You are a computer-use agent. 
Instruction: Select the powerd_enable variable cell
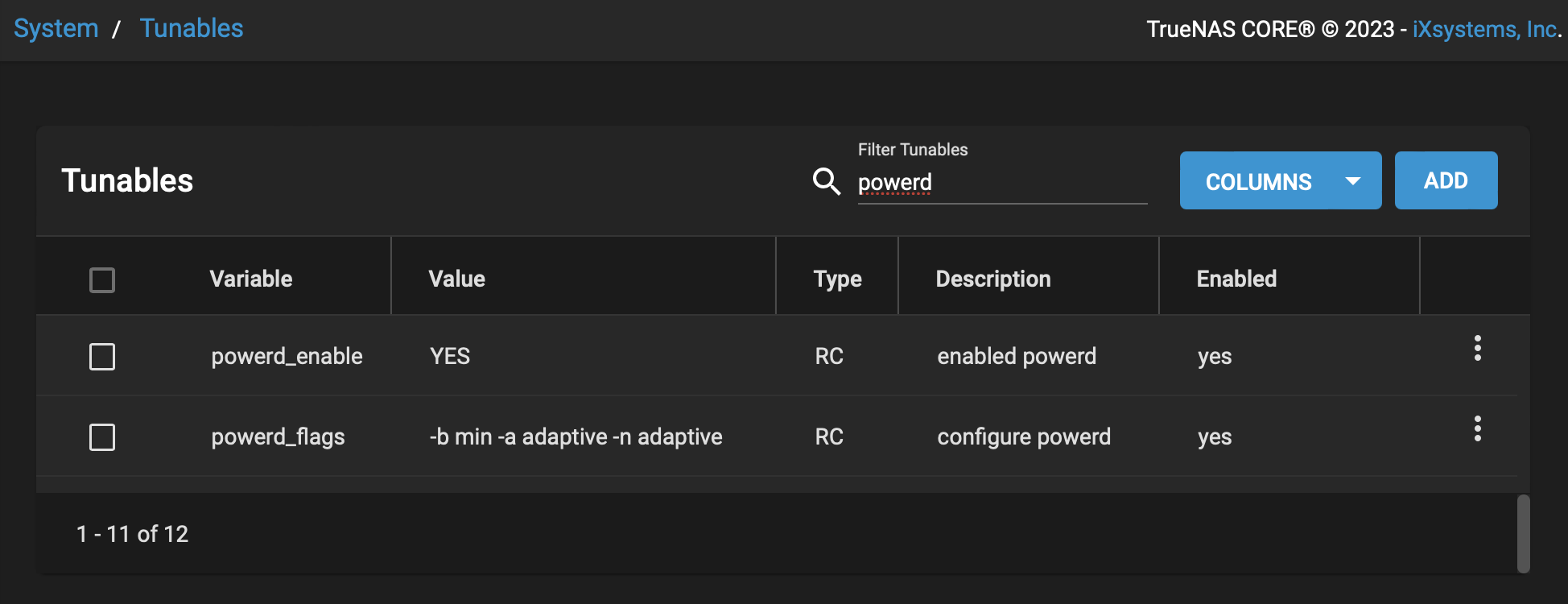(x=287, y=356)
